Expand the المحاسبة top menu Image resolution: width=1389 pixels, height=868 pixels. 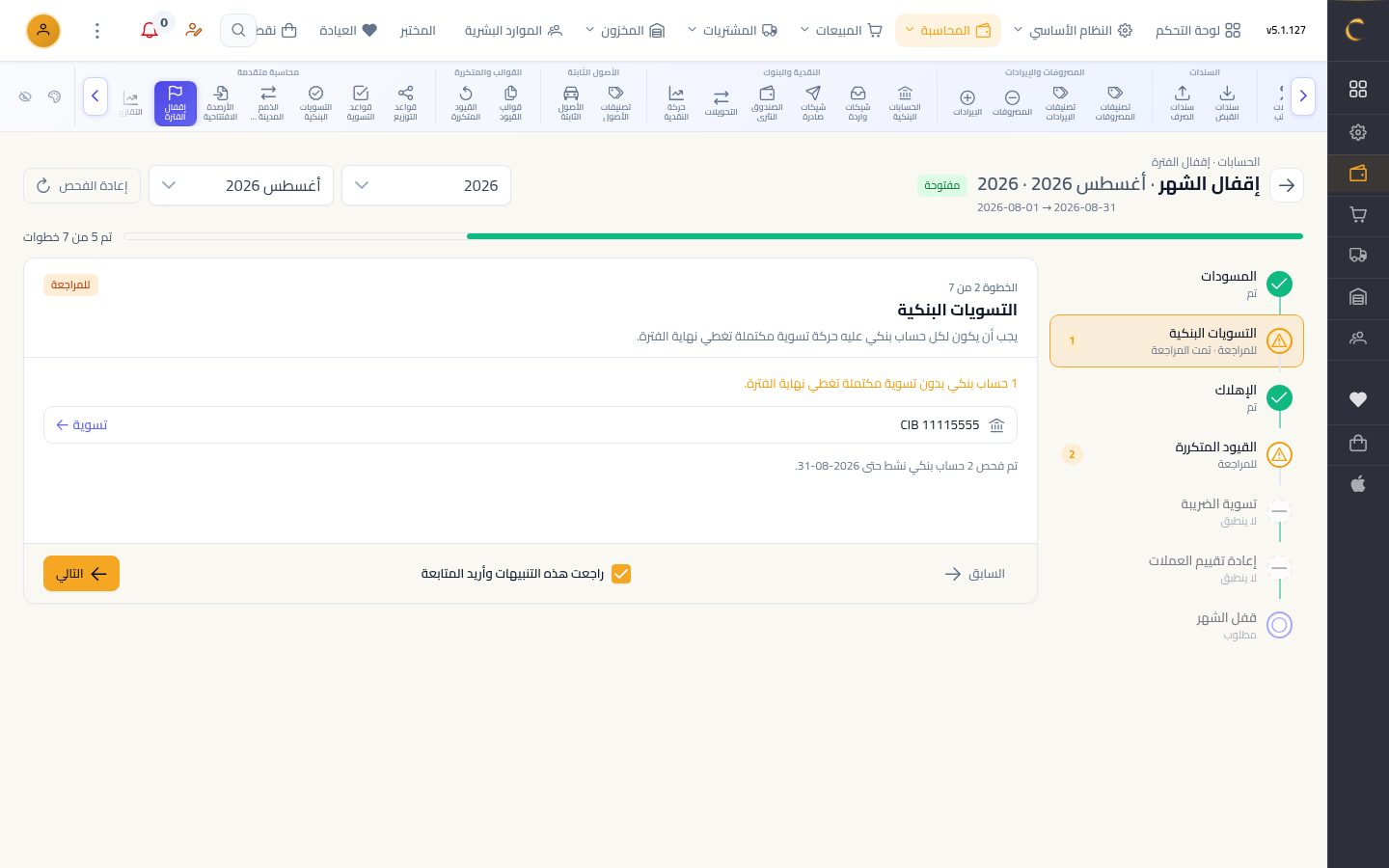948,31
